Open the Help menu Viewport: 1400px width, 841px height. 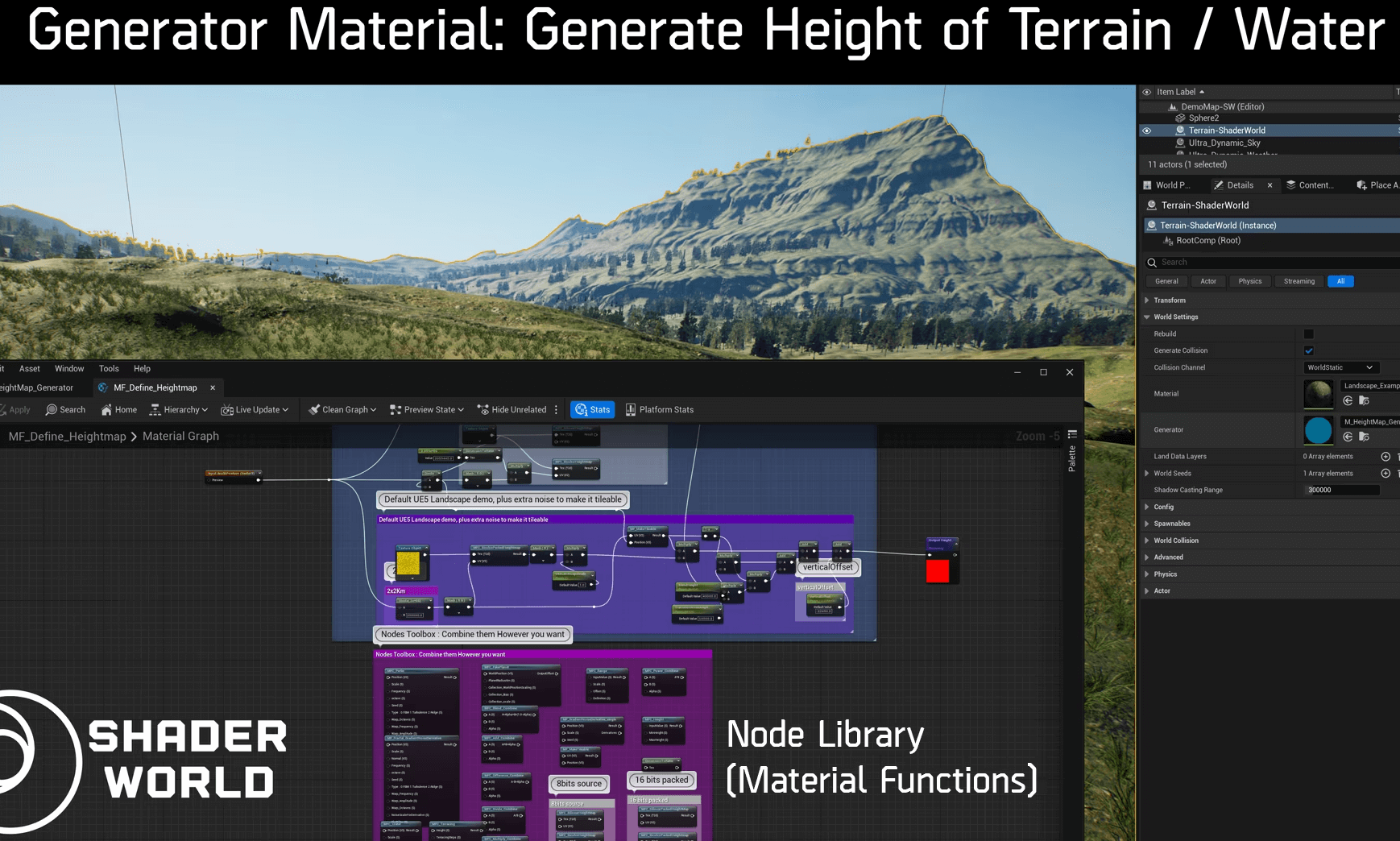(x=142, y=368)
